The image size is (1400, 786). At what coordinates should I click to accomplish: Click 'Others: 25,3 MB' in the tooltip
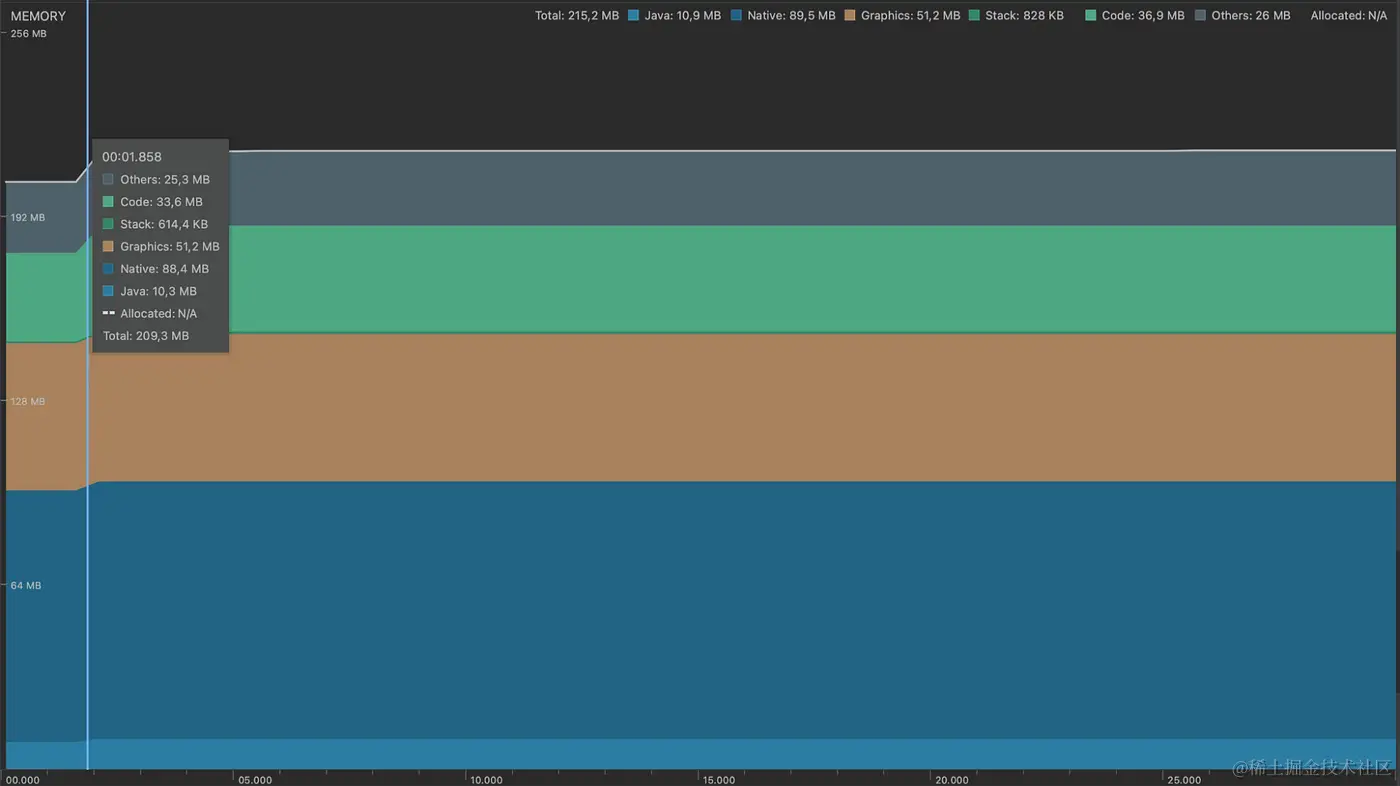pyautogui.click(x=165, y=180)
